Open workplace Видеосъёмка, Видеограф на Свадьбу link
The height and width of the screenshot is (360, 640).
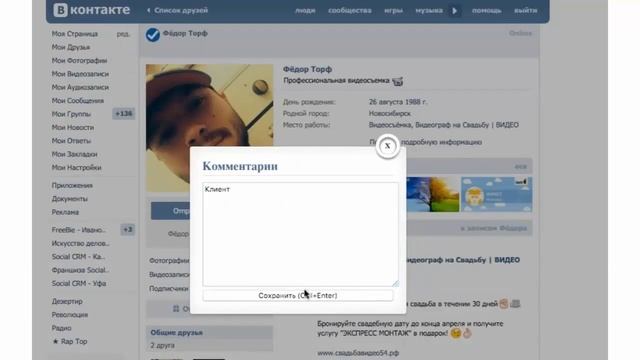pyautogui.click(x=444, y=125)
